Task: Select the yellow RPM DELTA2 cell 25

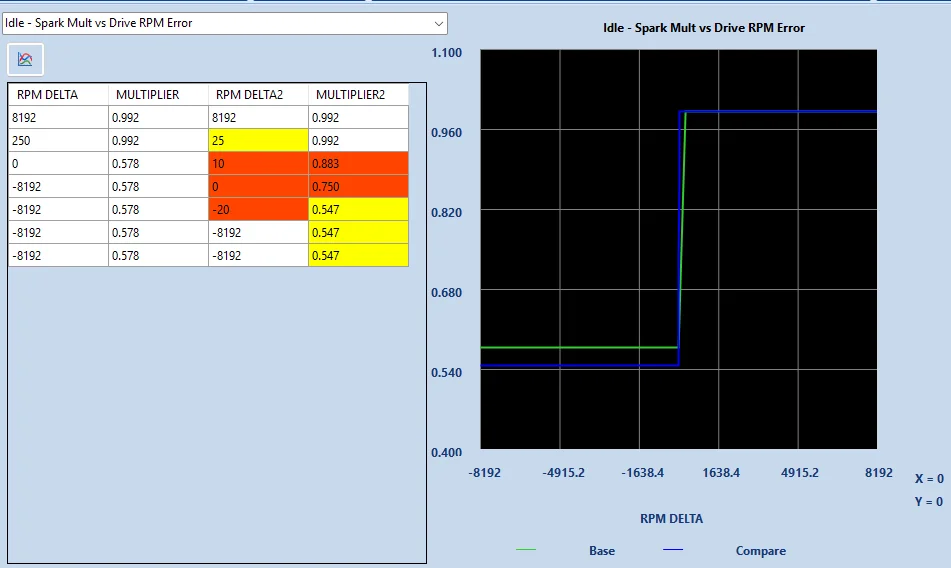Action: [x=258, y=141]
